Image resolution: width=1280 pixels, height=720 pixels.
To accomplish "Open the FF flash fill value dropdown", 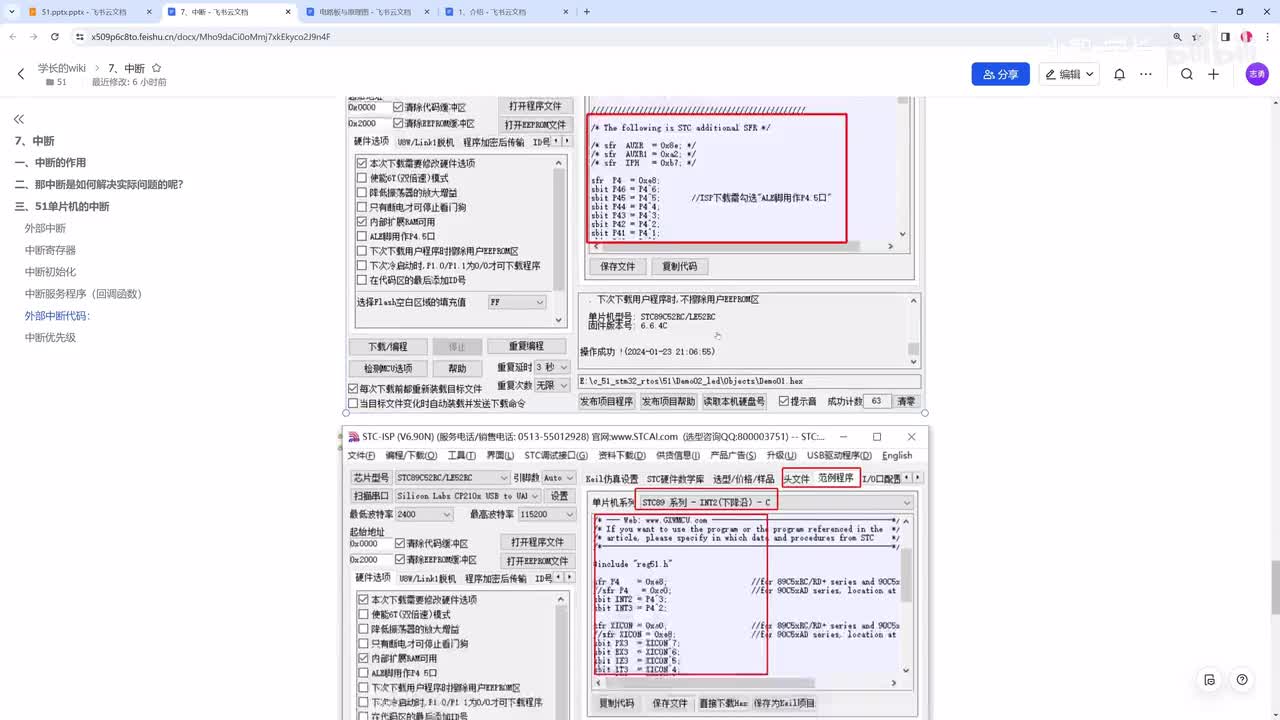I will click(x=517, y=302).
